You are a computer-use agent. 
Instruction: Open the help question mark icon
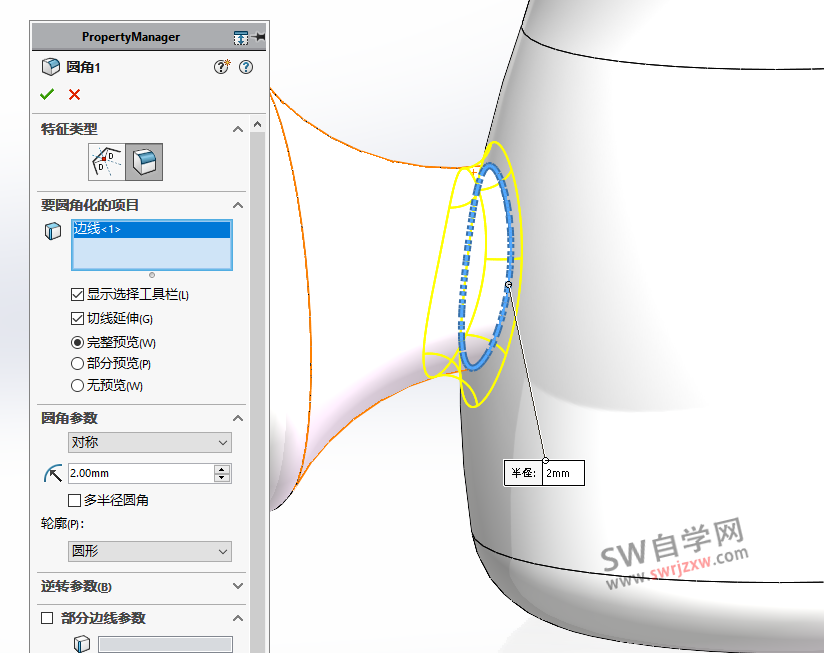click(x=246, y=67)
